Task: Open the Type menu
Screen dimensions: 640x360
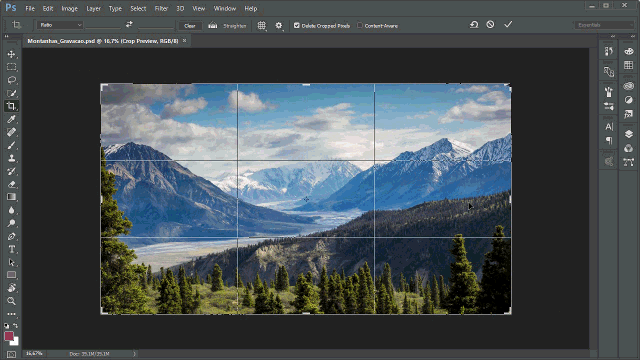Action: click(115, 8)
